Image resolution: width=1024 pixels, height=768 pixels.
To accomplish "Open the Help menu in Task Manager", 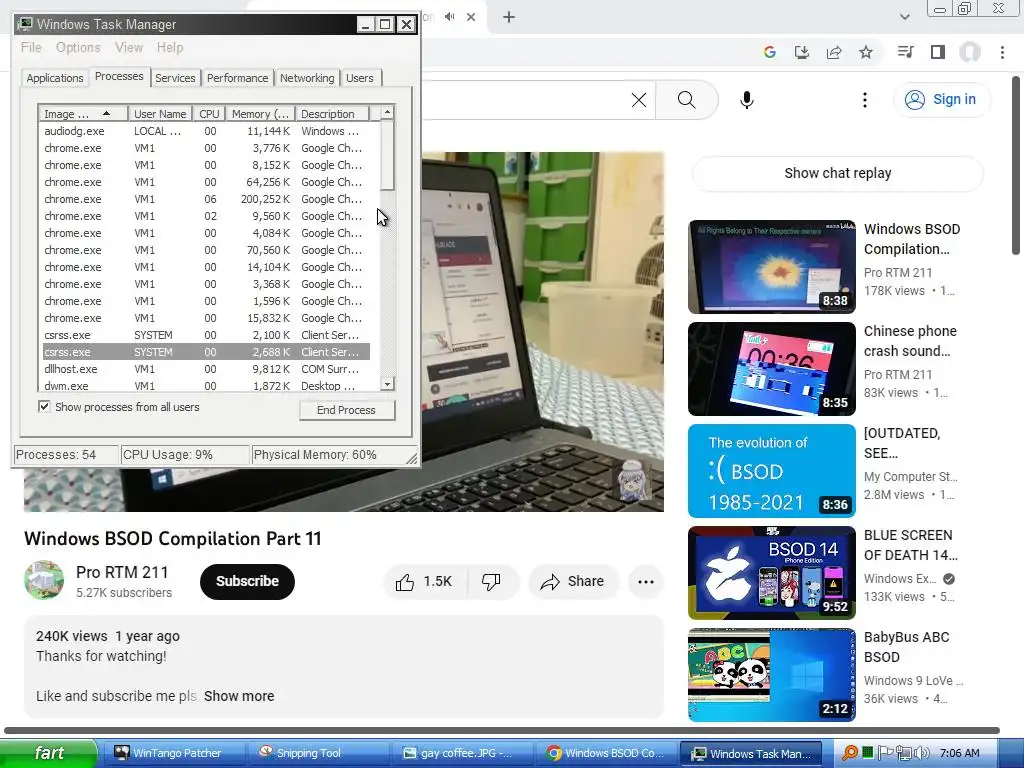I will point(170,48).
